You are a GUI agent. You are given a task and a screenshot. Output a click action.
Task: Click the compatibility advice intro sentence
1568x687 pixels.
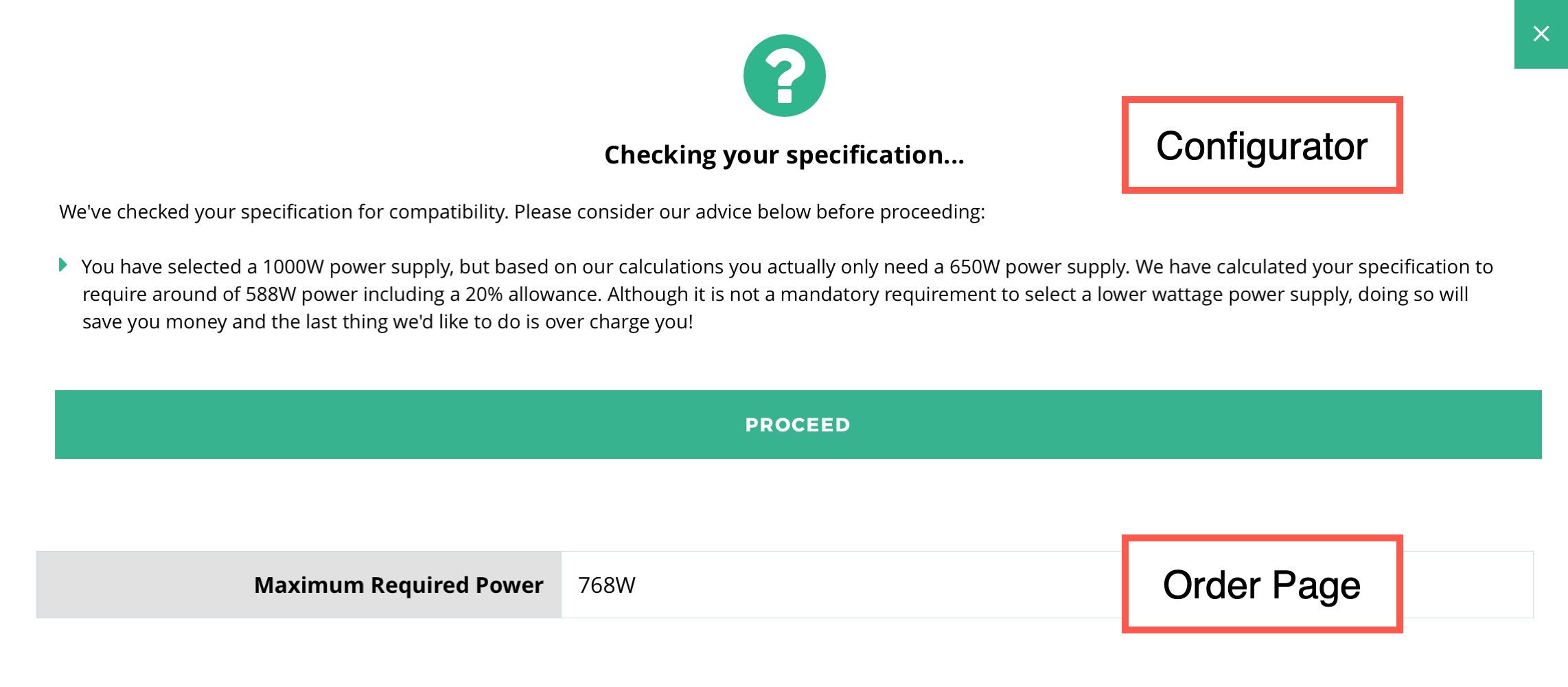pyautogui.click(x=522, y=212)
